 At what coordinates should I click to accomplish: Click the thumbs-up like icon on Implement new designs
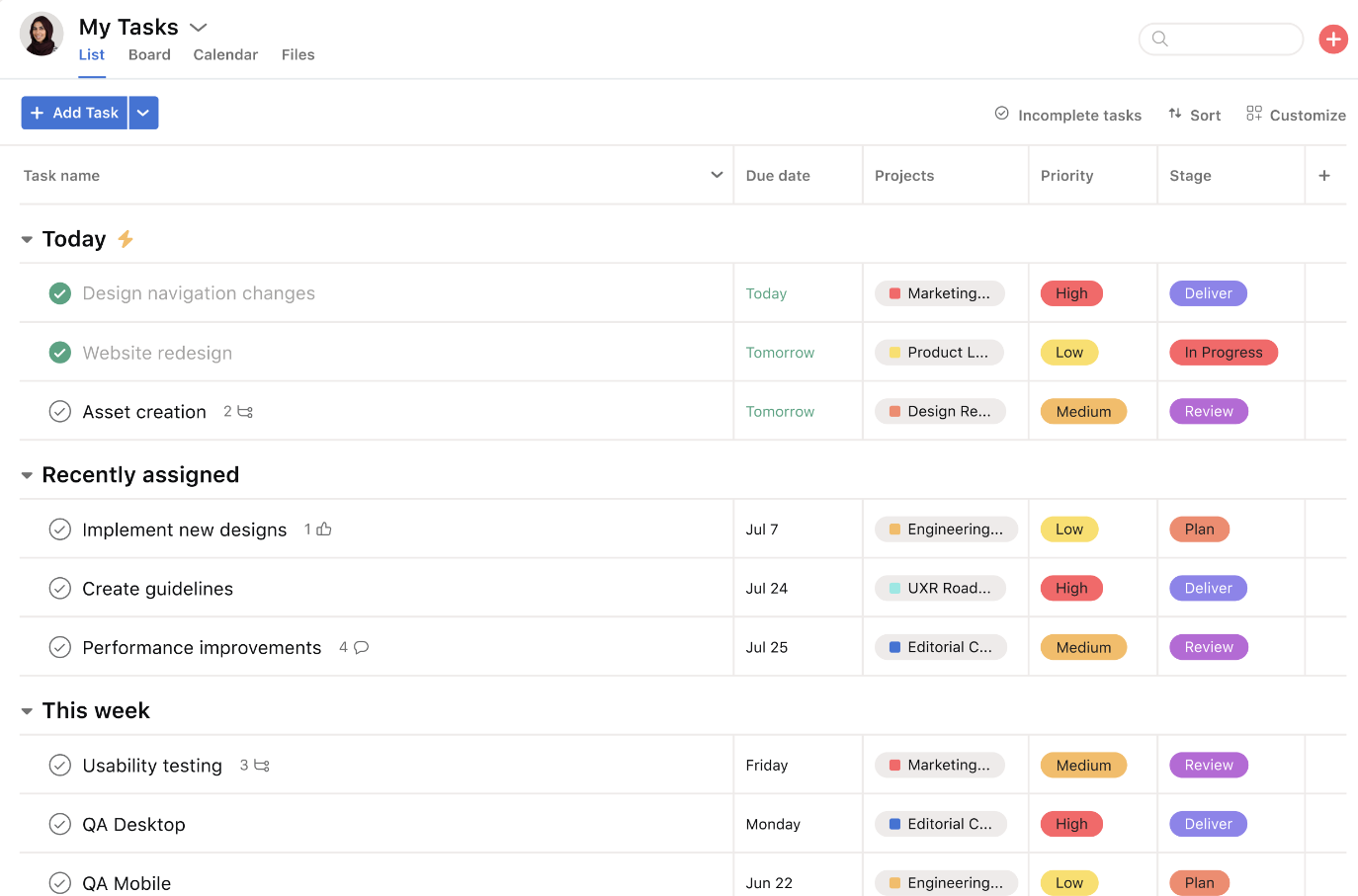[324, 529]
